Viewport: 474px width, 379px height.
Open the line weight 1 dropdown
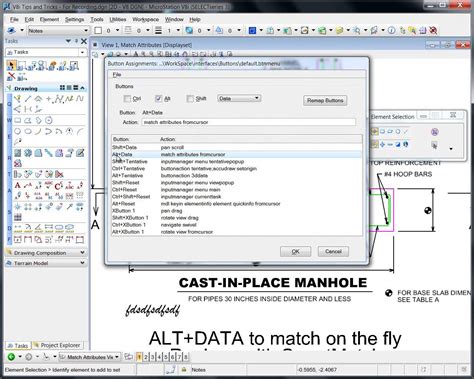click(178, 31)
